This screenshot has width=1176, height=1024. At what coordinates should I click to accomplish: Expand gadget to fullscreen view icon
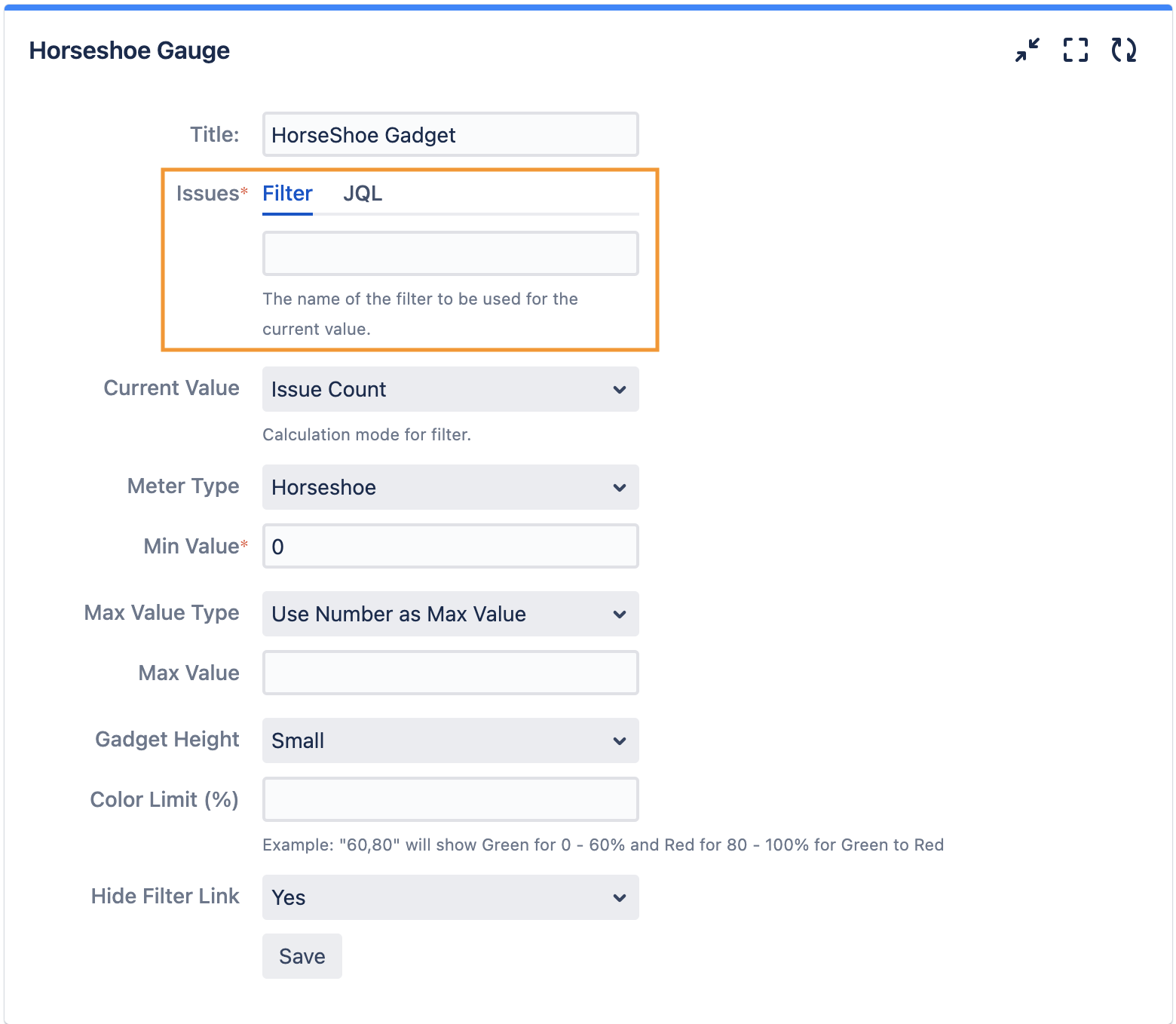pos(1075,51)
